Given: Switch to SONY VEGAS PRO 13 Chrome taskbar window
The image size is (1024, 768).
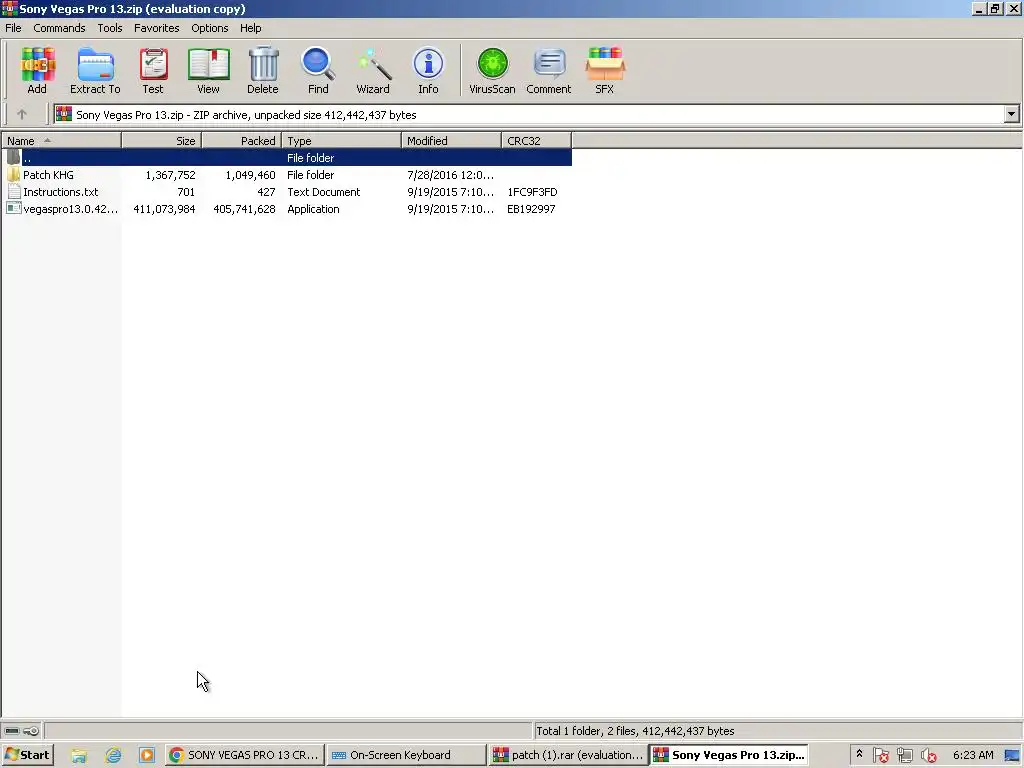Looking at the screenshot, I should (244, 755).
